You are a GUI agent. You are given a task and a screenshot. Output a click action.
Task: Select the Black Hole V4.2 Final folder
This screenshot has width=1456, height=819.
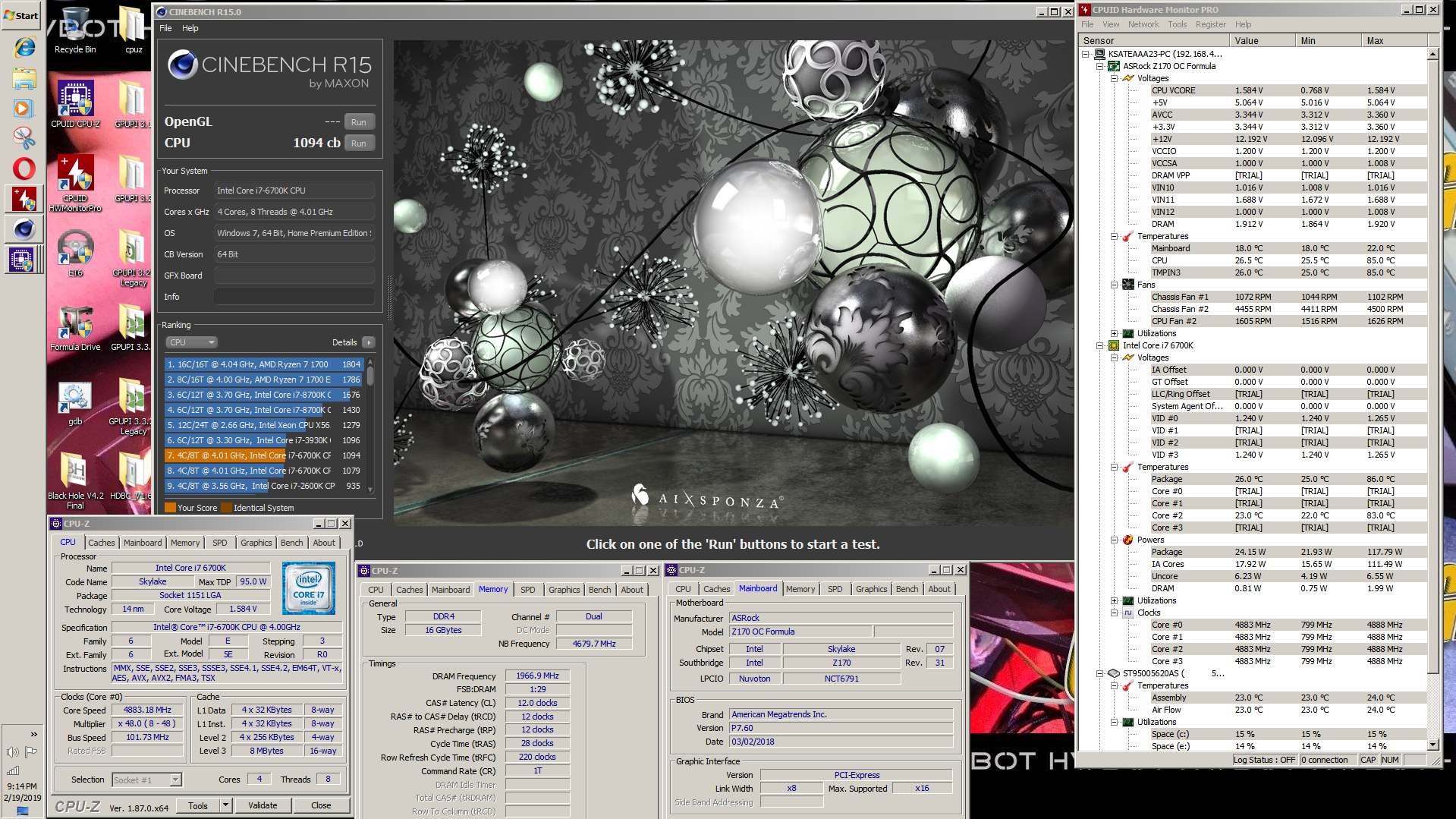coord(75,480)
